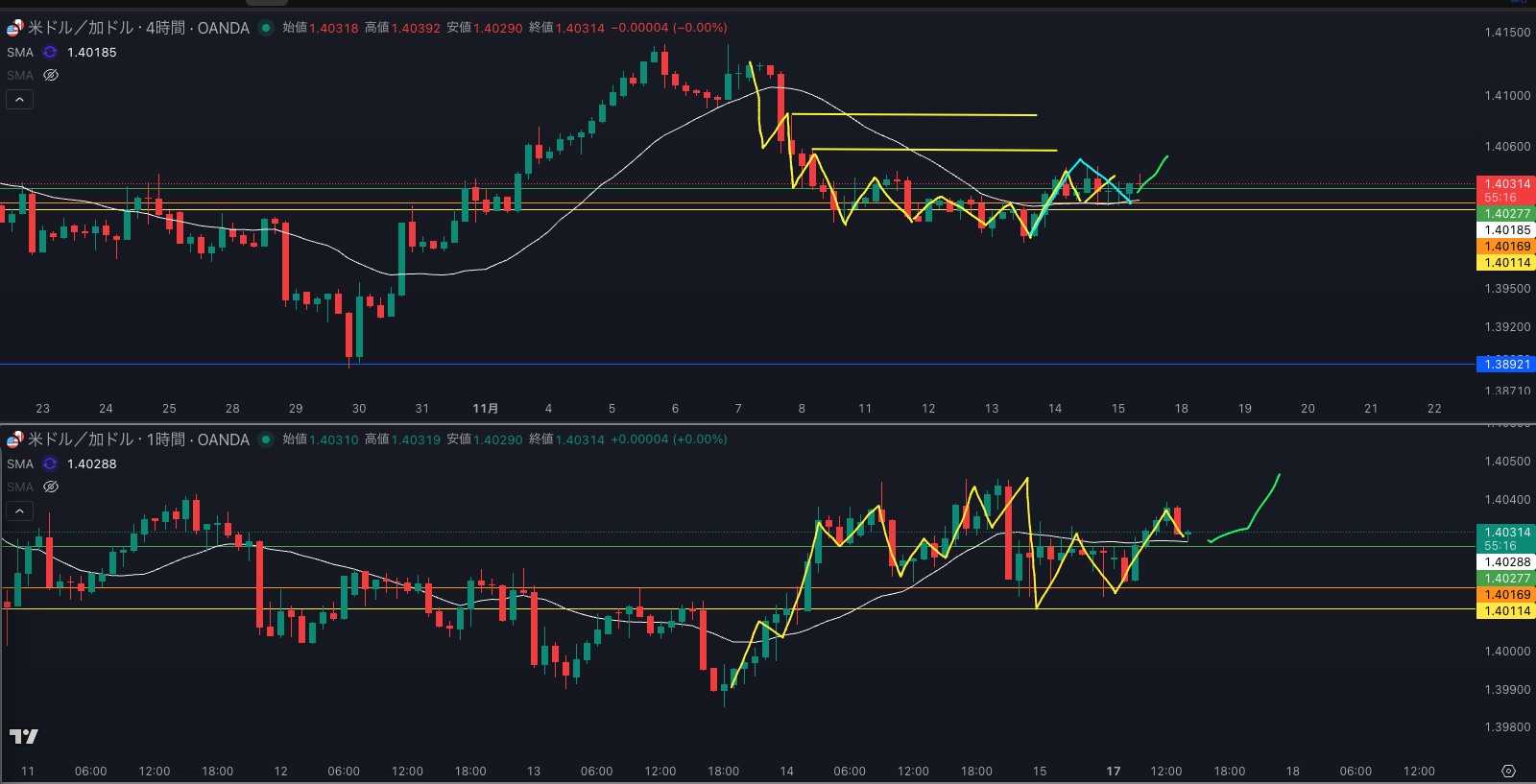Click the blue 1.38921 price label
1536x784 pixels.
pos(1506,364)
